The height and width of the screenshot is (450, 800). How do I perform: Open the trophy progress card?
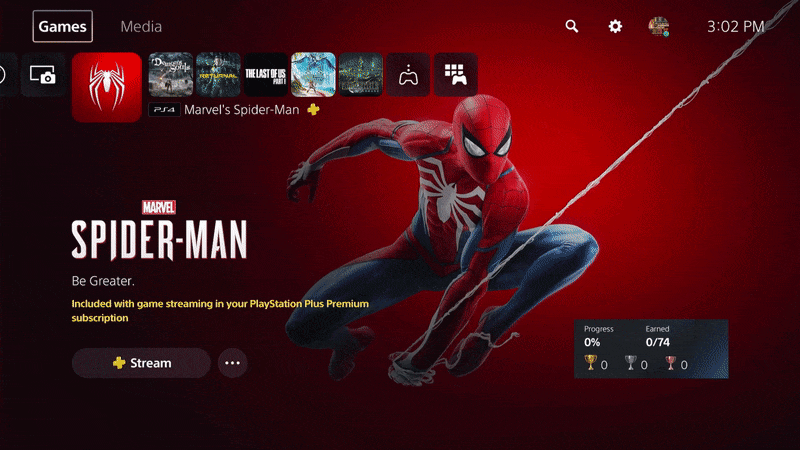click(651, 349)
